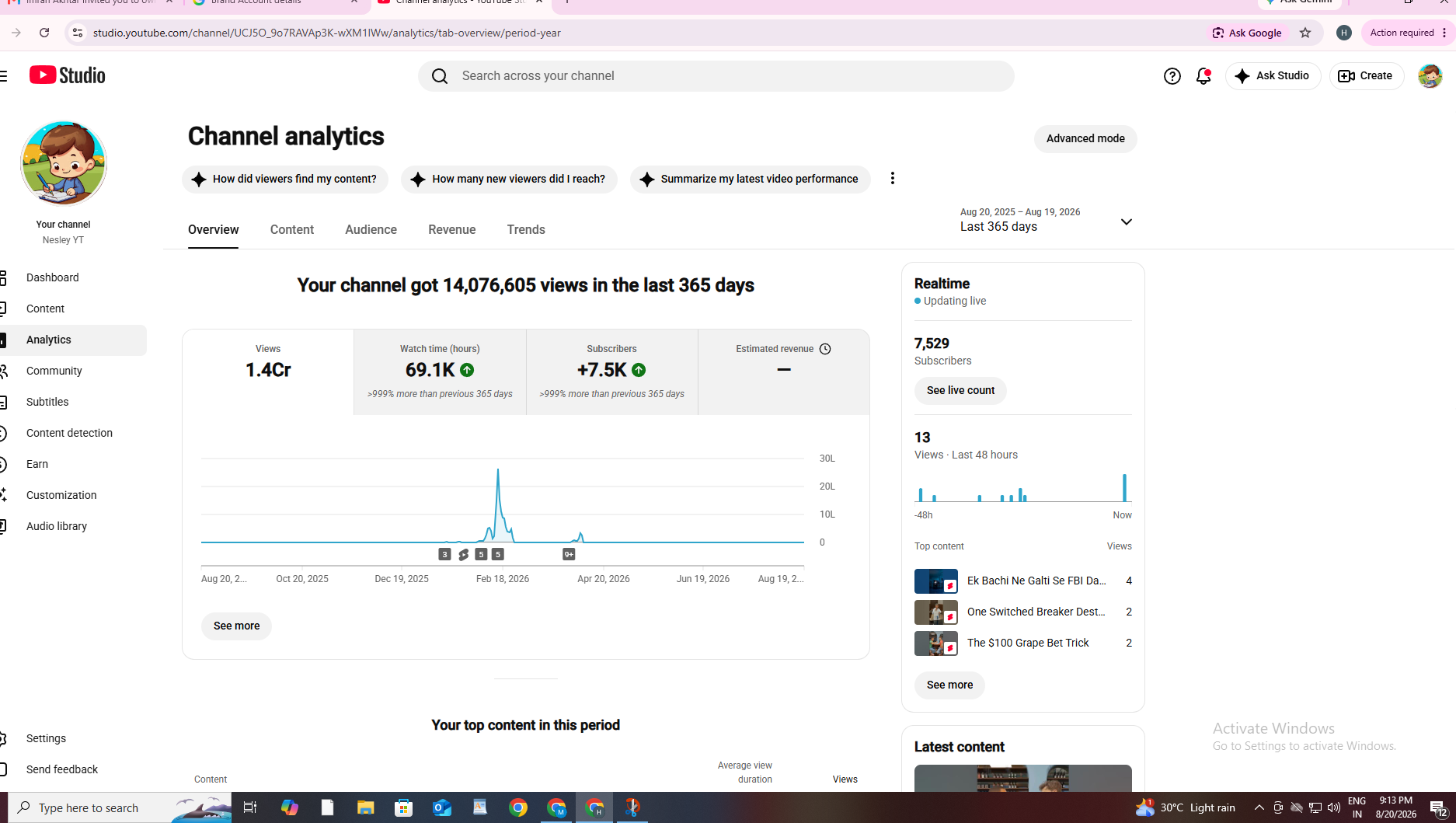
Task: Switch to Chrome profile M on taskbar
Action: pyautogui.click(x=556, y=807)
